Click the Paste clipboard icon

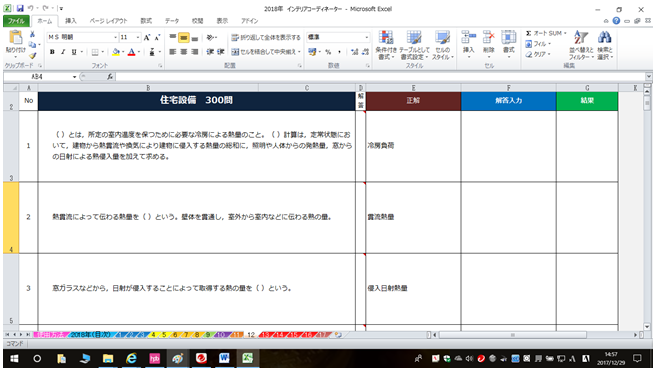16,38
